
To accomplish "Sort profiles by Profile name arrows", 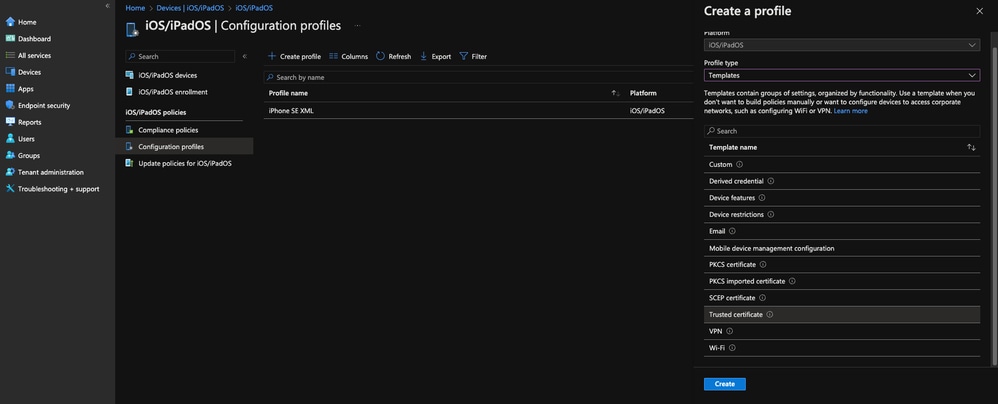I will (615, 94).
